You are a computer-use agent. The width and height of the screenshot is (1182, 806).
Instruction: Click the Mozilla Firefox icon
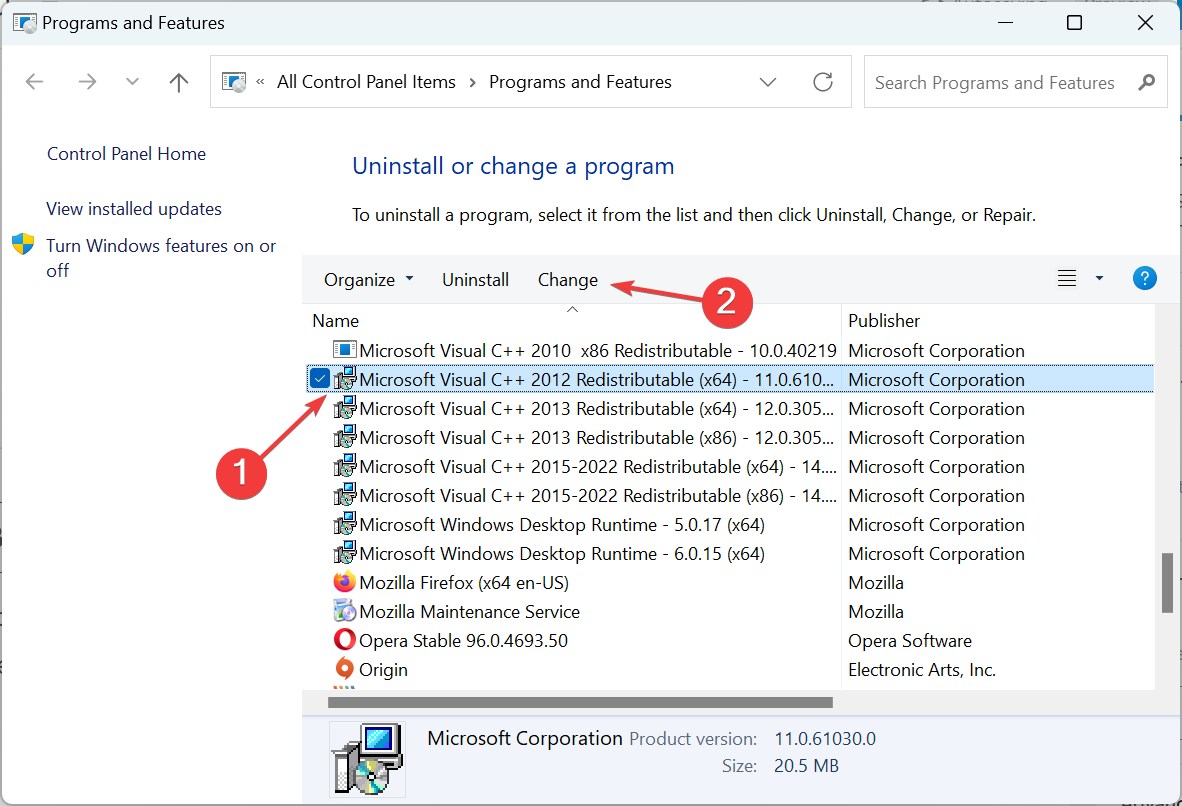coord(344,582)
